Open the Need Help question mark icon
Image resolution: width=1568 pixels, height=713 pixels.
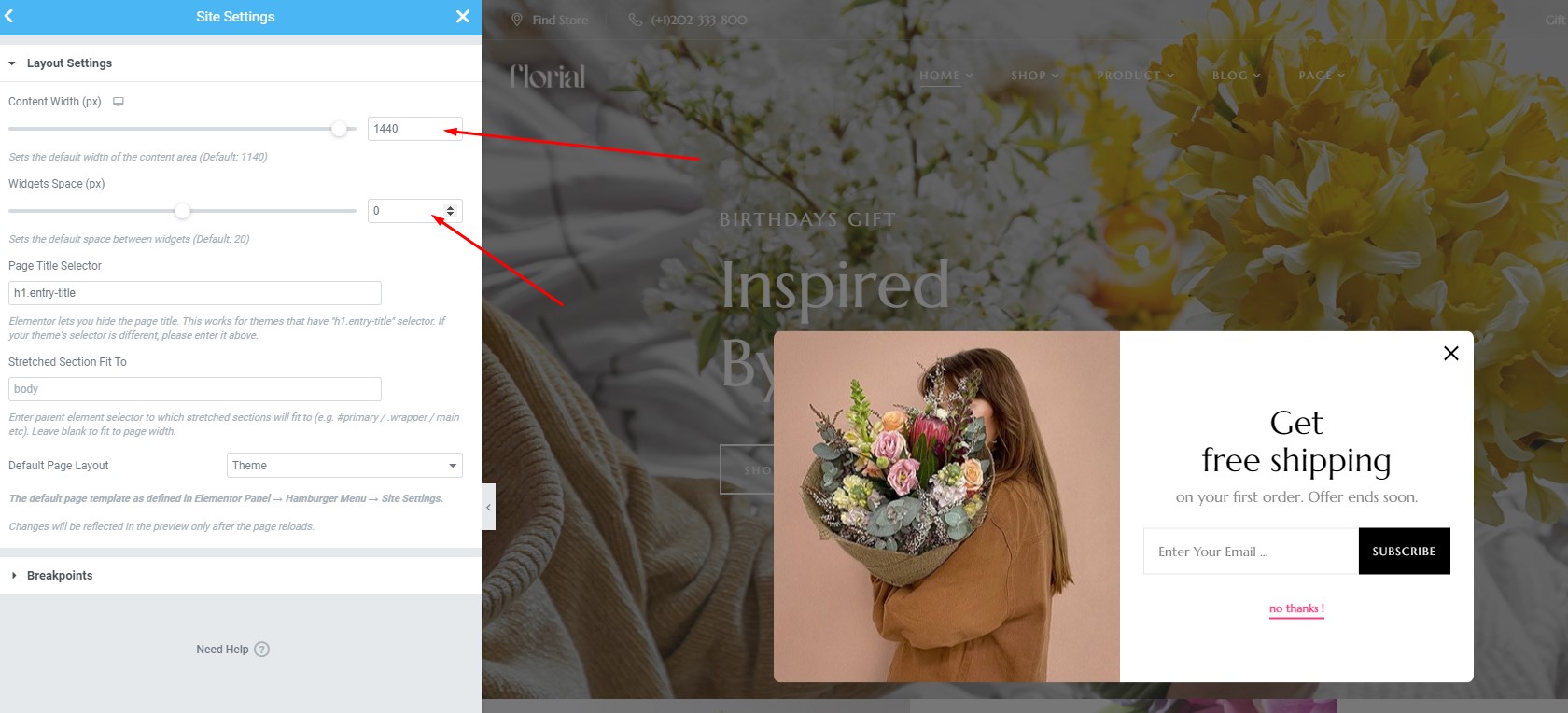click(262, 650)
